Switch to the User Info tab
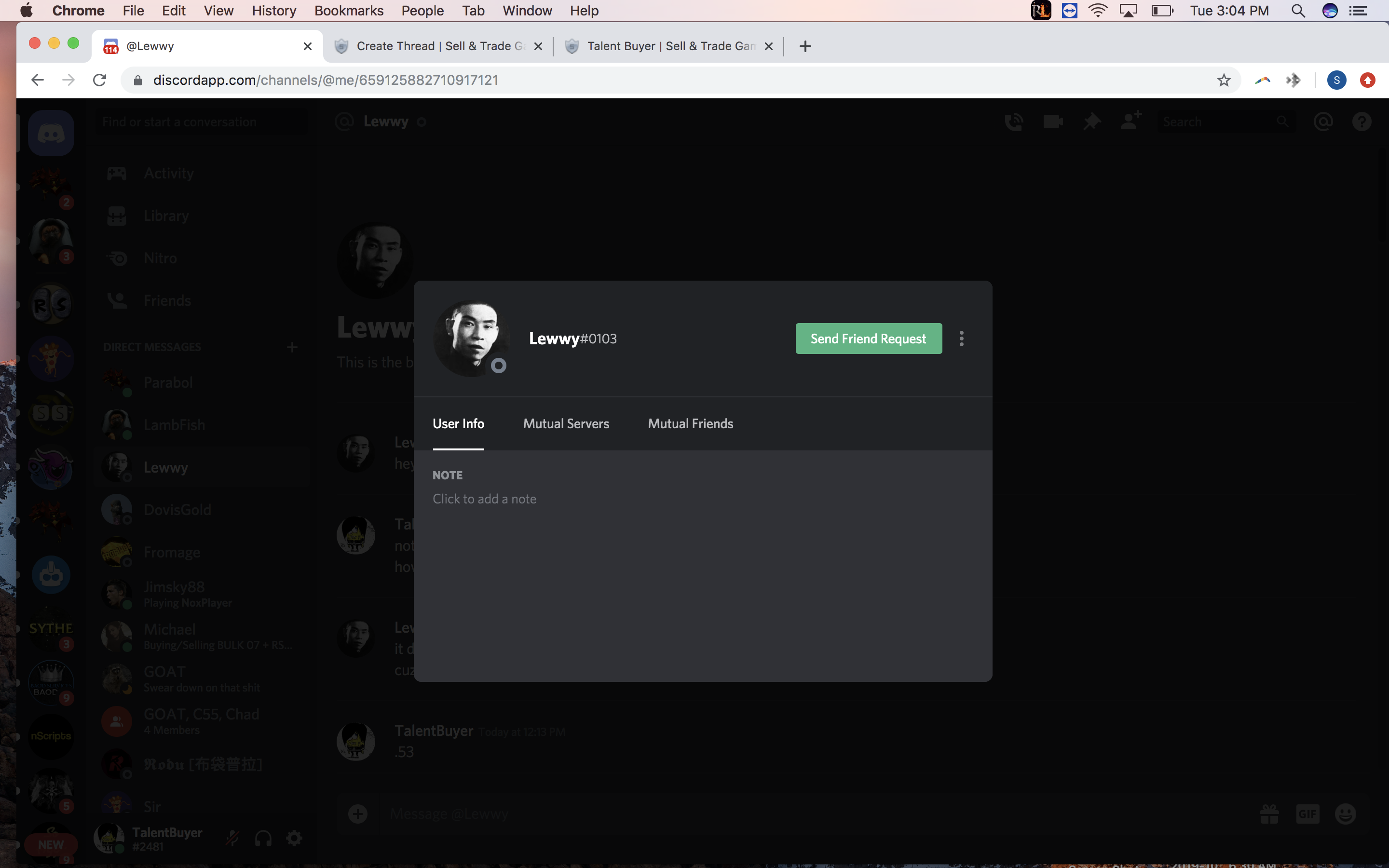The height and width of the screenshot is (868, 1389). [x=458, y=424]
